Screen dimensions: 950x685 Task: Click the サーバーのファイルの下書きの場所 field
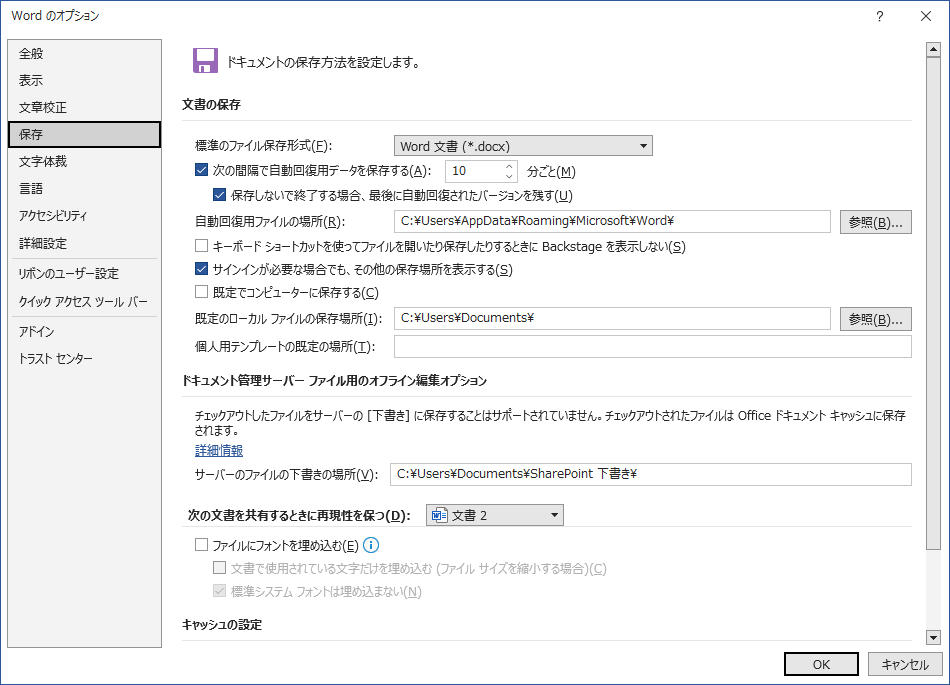coord(651,474)
